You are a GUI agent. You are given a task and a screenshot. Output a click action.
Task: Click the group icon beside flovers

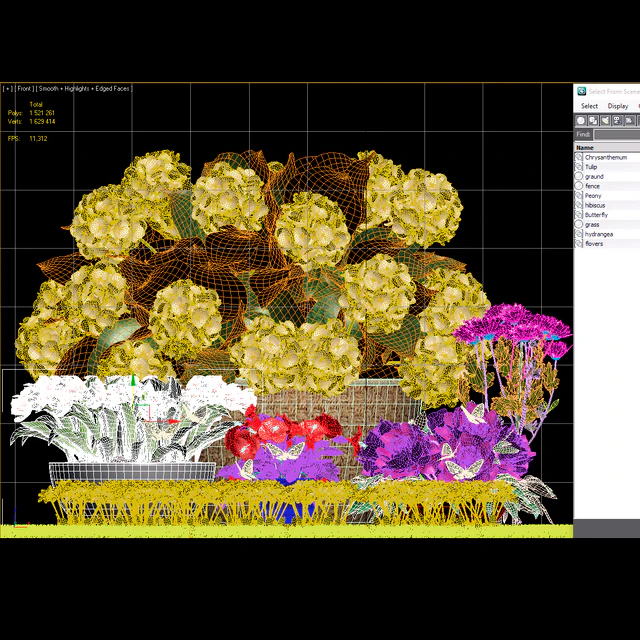[x=579, y=244]
